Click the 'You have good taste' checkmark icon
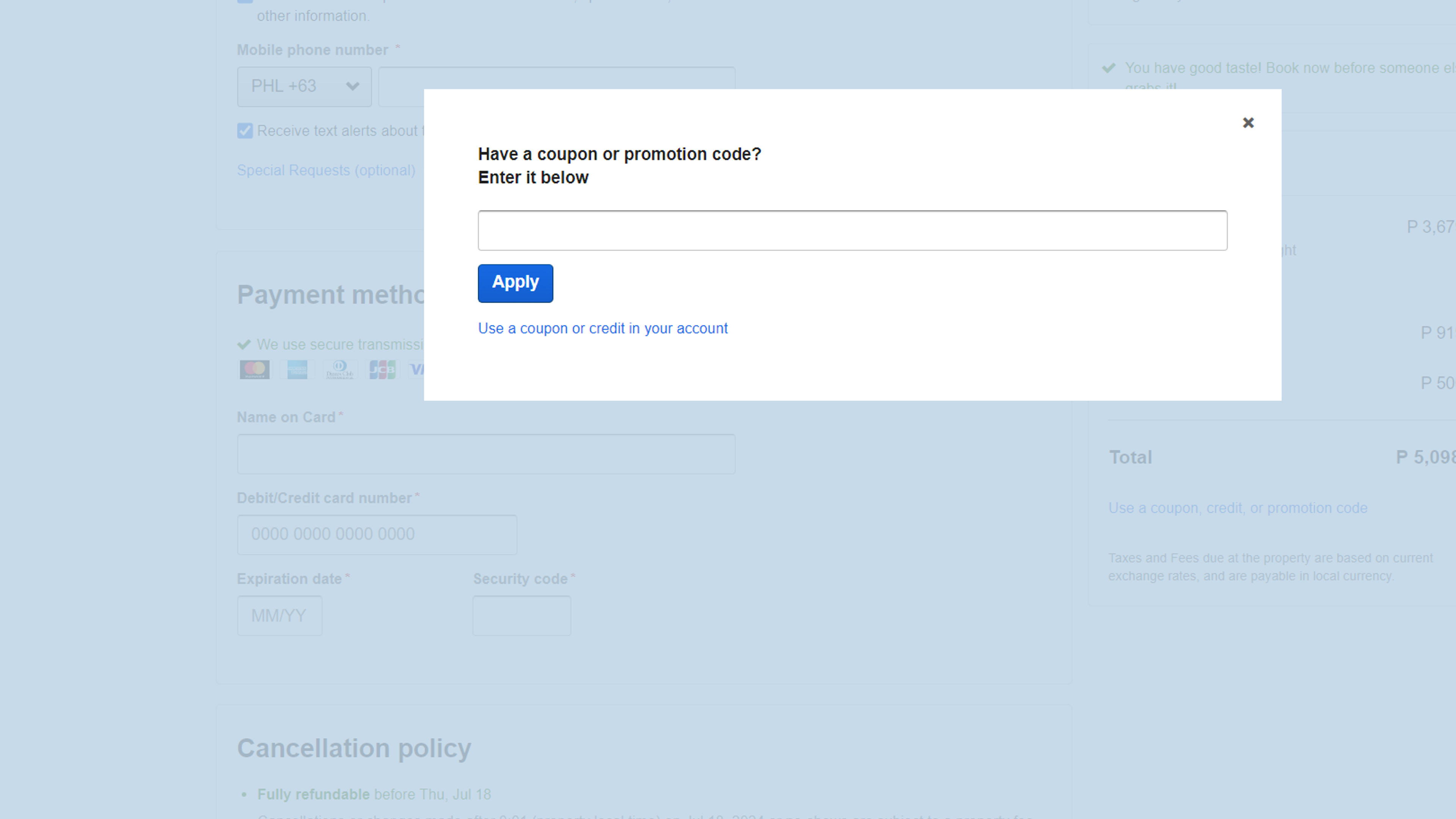The width and height of the screenshot is (1456, 819). (1108, 68)
